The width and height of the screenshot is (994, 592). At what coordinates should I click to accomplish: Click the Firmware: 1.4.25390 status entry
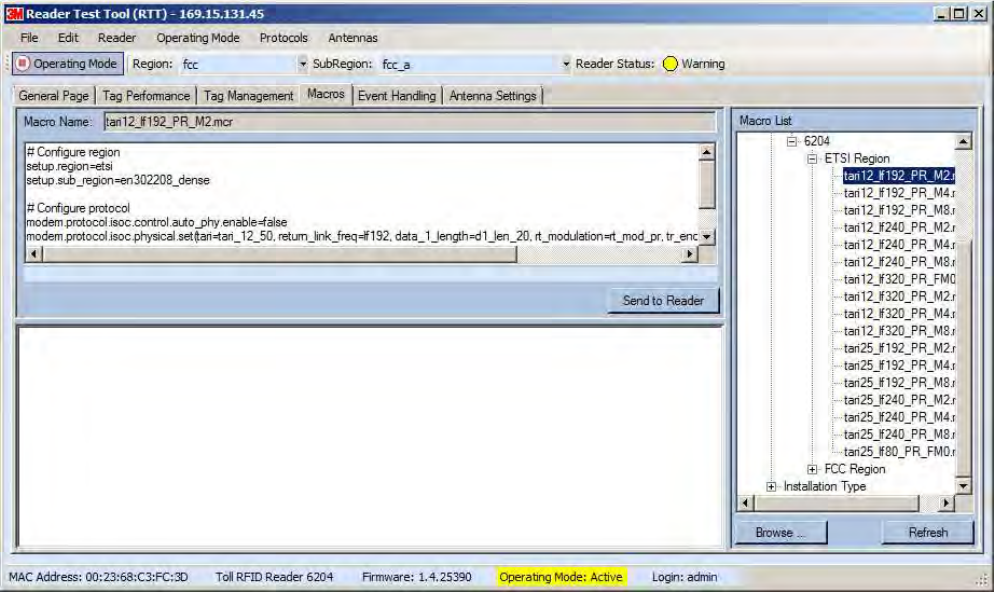point(416,577)
